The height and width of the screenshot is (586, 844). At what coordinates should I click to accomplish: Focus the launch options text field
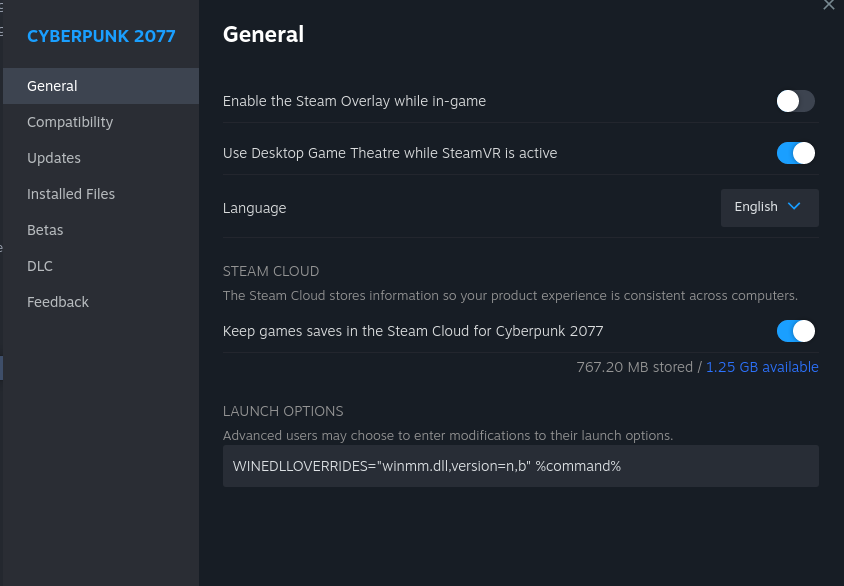(520, 466)
